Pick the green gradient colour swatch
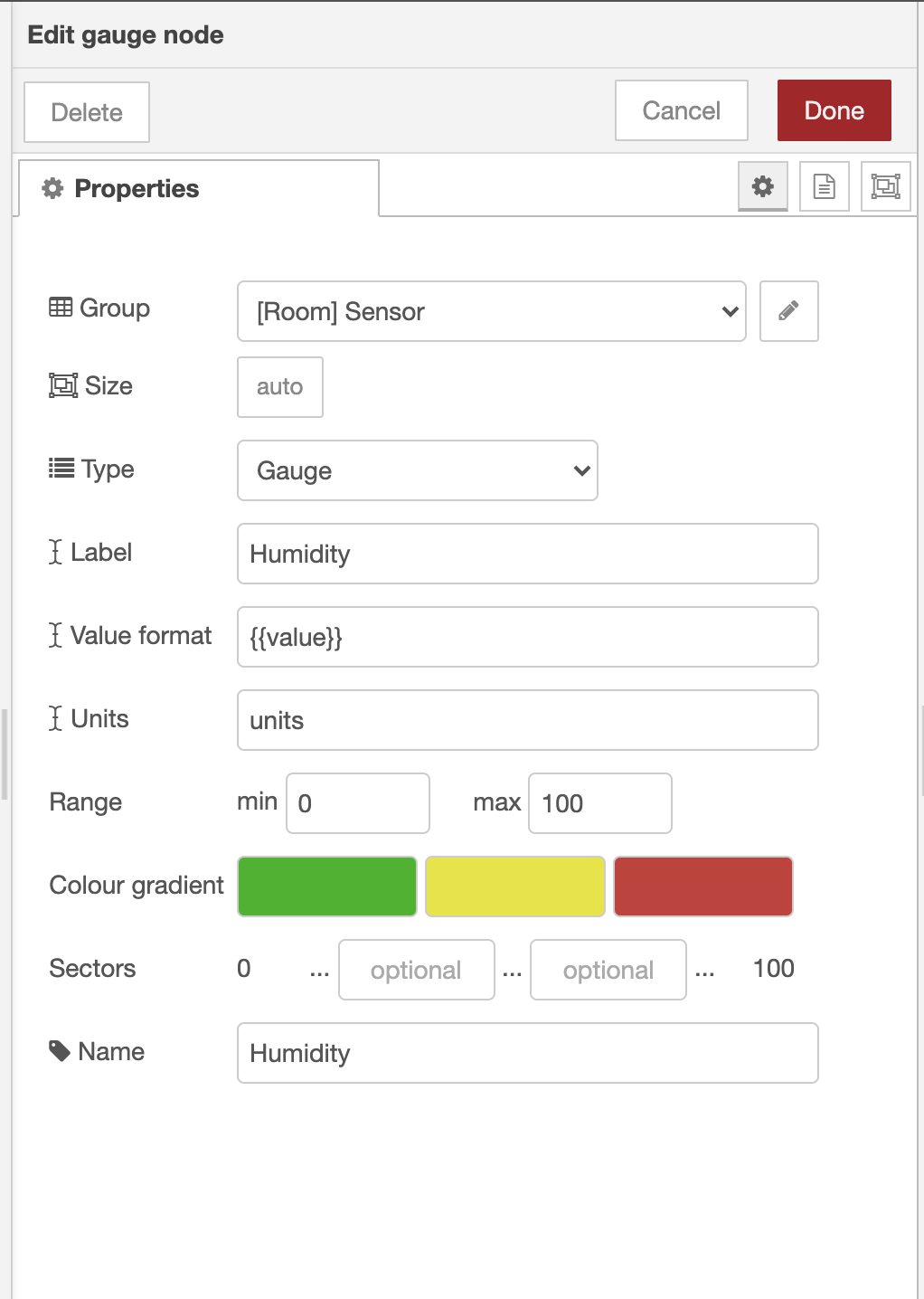The image size is (924, 1299). [327, 887]
